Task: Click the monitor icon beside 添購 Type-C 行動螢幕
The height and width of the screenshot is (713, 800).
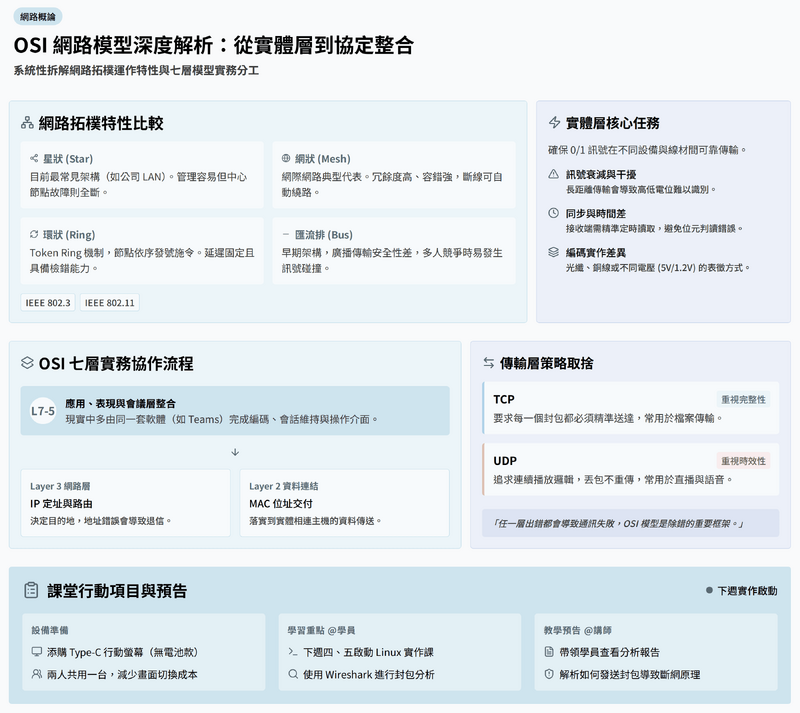Action: 37,651
